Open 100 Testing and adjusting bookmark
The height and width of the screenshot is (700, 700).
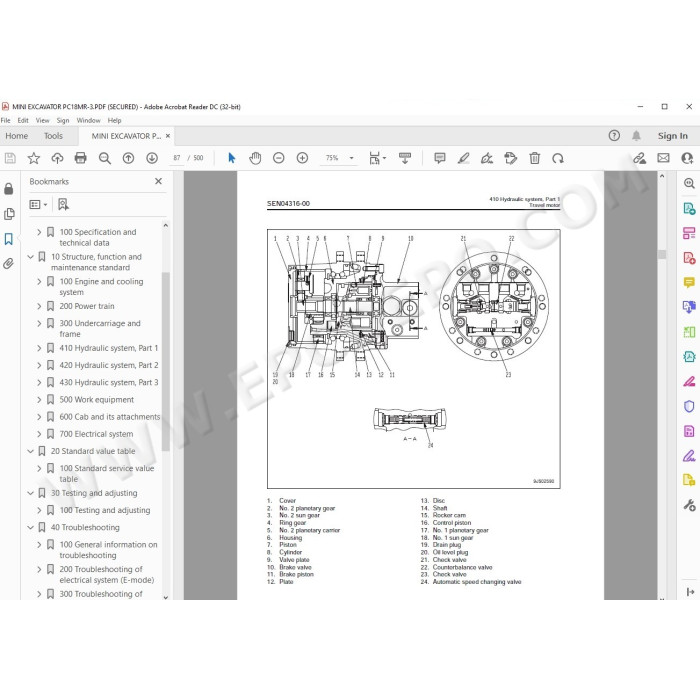[105, 510]
